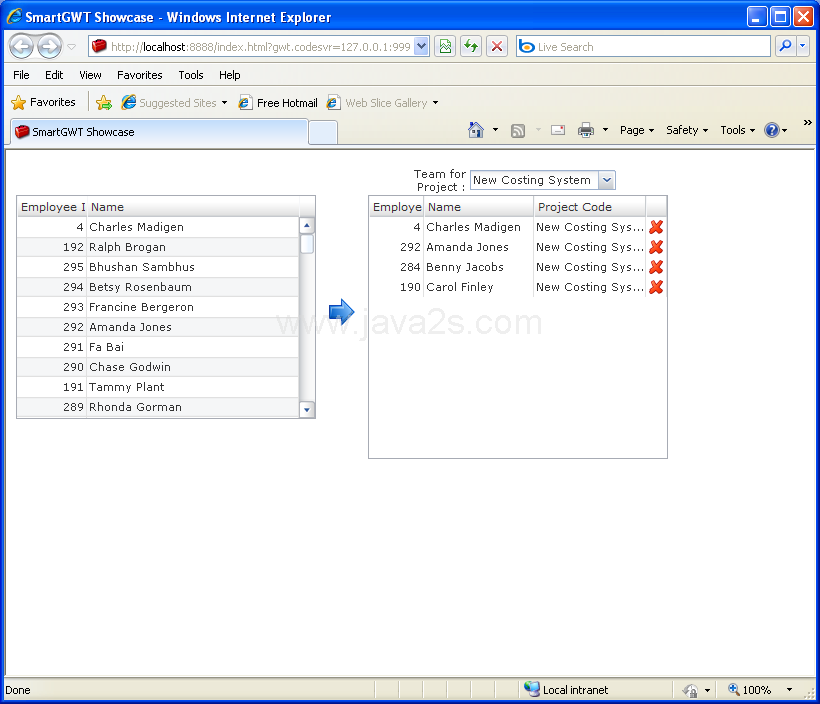The width and height of the screenshot is (820, 704).
Task: Select Ralph Brogan row
Action: [157, 247]
